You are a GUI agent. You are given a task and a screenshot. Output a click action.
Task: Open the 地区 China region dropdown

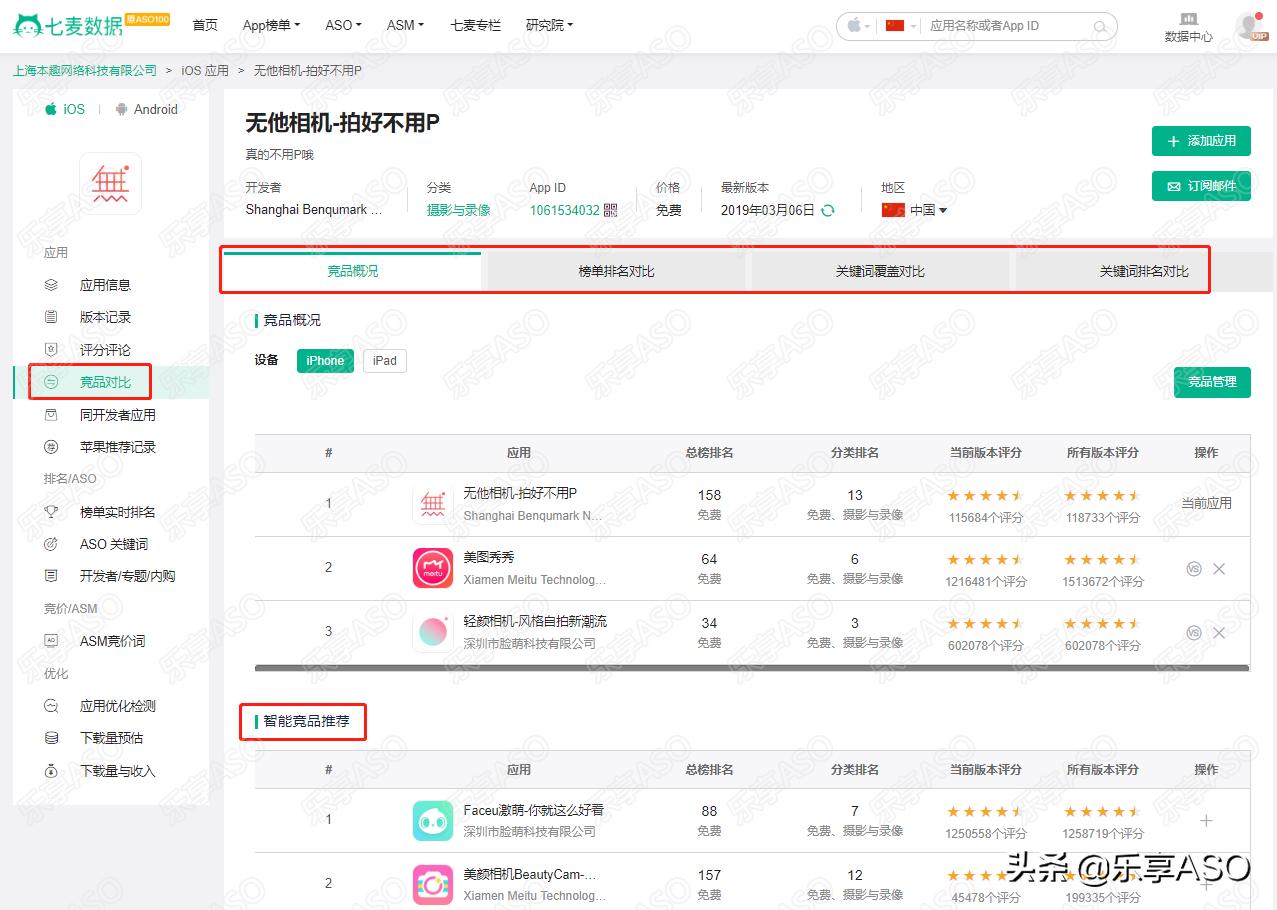(918, 211)
